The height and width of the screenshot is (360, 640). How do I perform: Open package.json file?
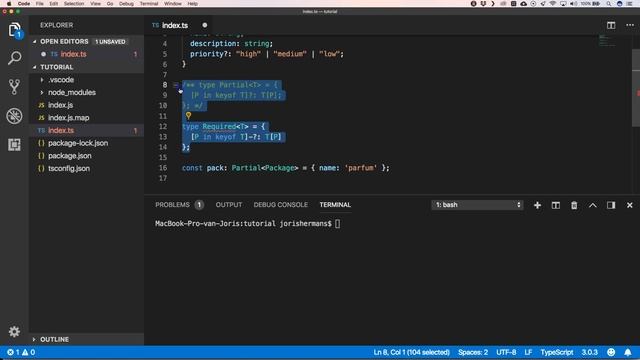tap(86, 156)
